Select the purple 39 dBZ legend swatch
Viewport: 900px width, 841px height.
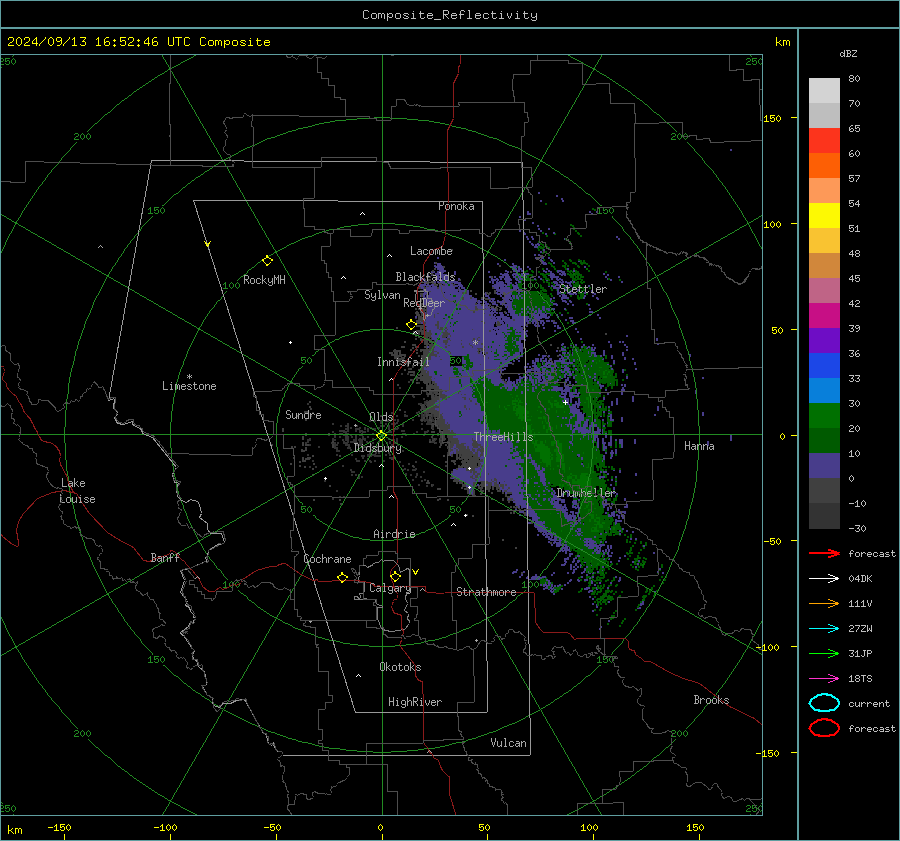(x=824, y=340)
